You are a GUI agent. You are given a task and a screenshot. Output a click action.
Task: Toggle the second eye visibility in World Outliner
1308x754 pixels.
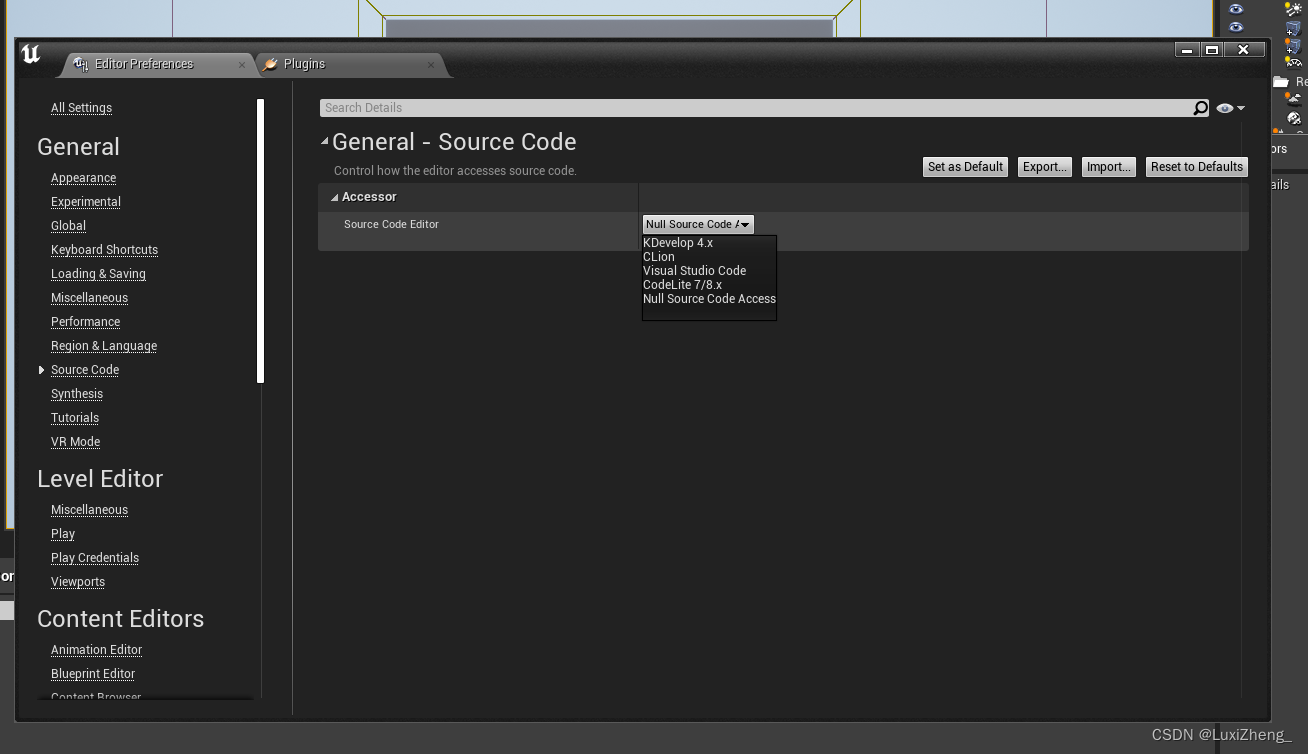click(1236, 27)
